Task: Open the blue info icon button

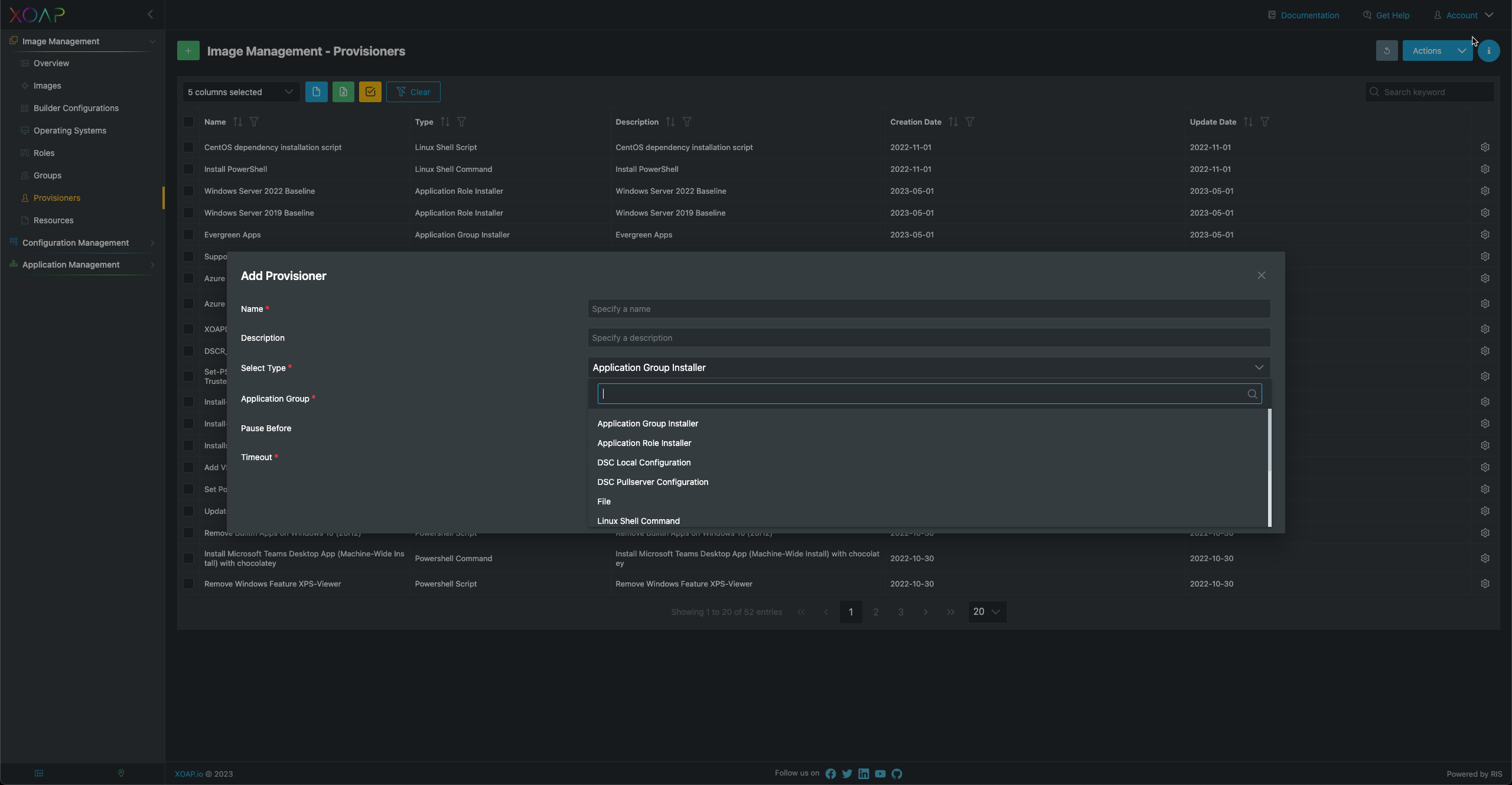Action: pos(1488,51)
